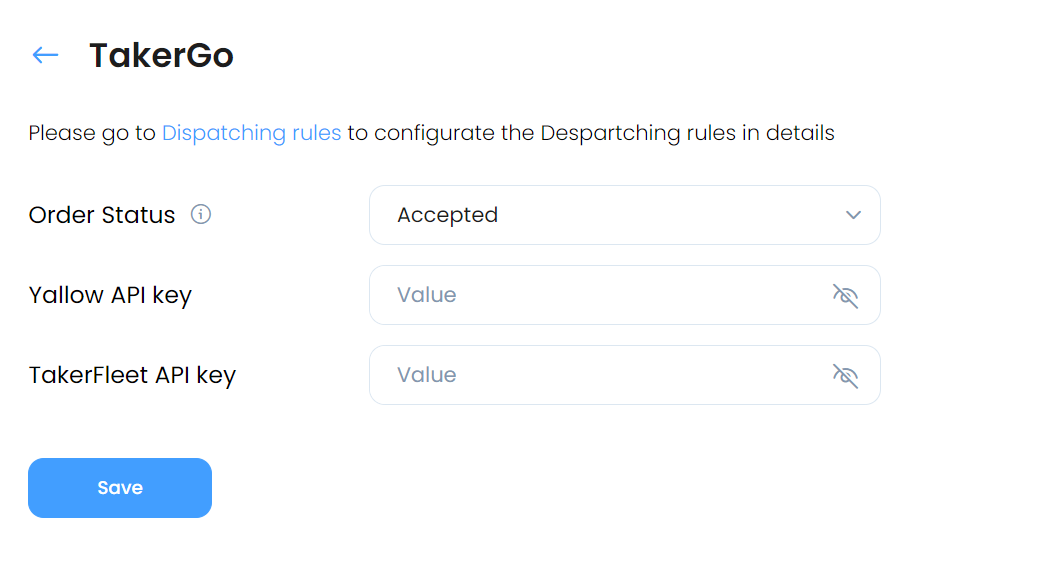Focus the TakerFleet API key input field
Screen dimensions: 1045x572
pyautogui.click(x=624, y=375)
